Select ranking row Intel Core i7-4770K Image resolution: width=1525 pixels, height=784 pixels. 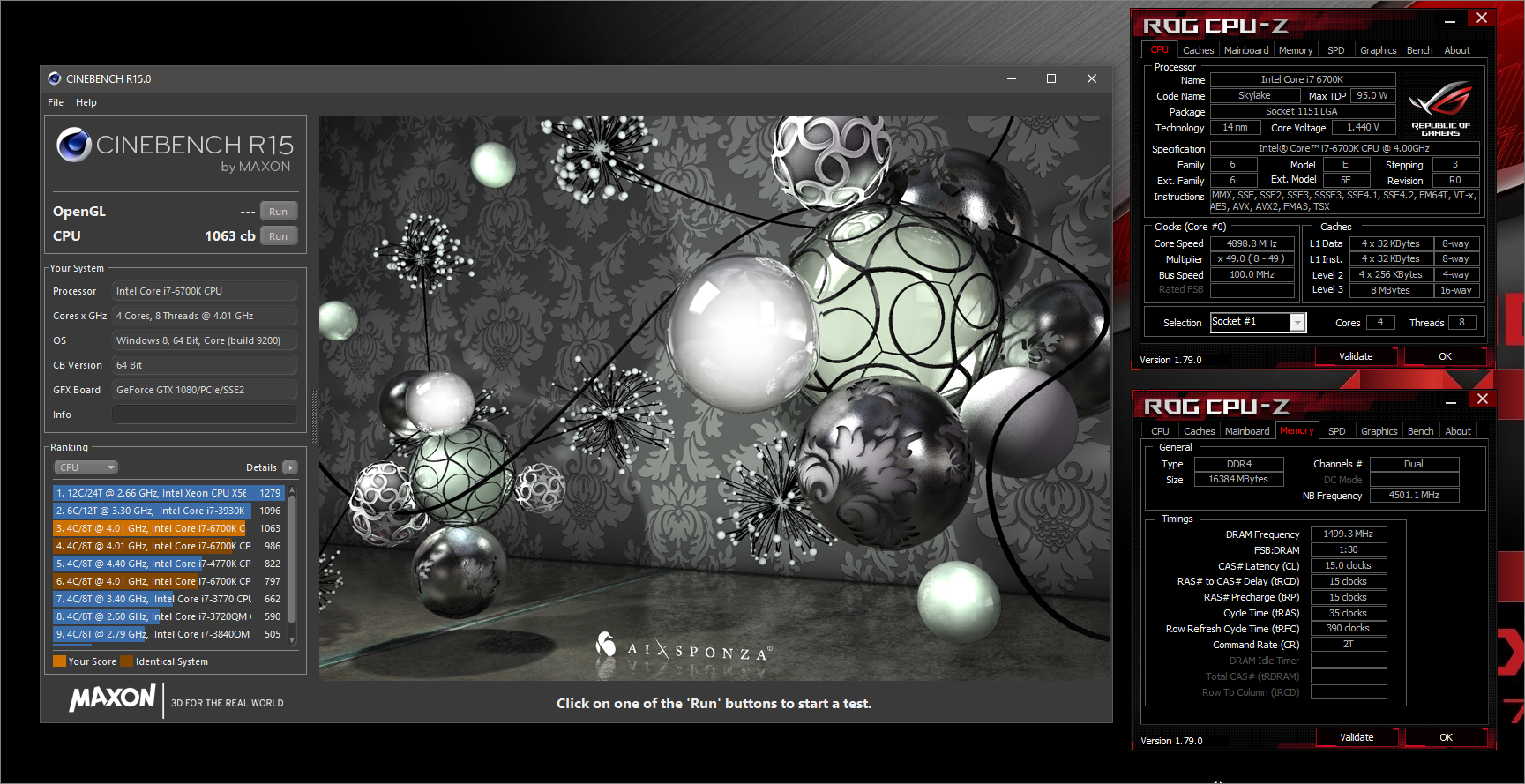(x=168, y=564)
